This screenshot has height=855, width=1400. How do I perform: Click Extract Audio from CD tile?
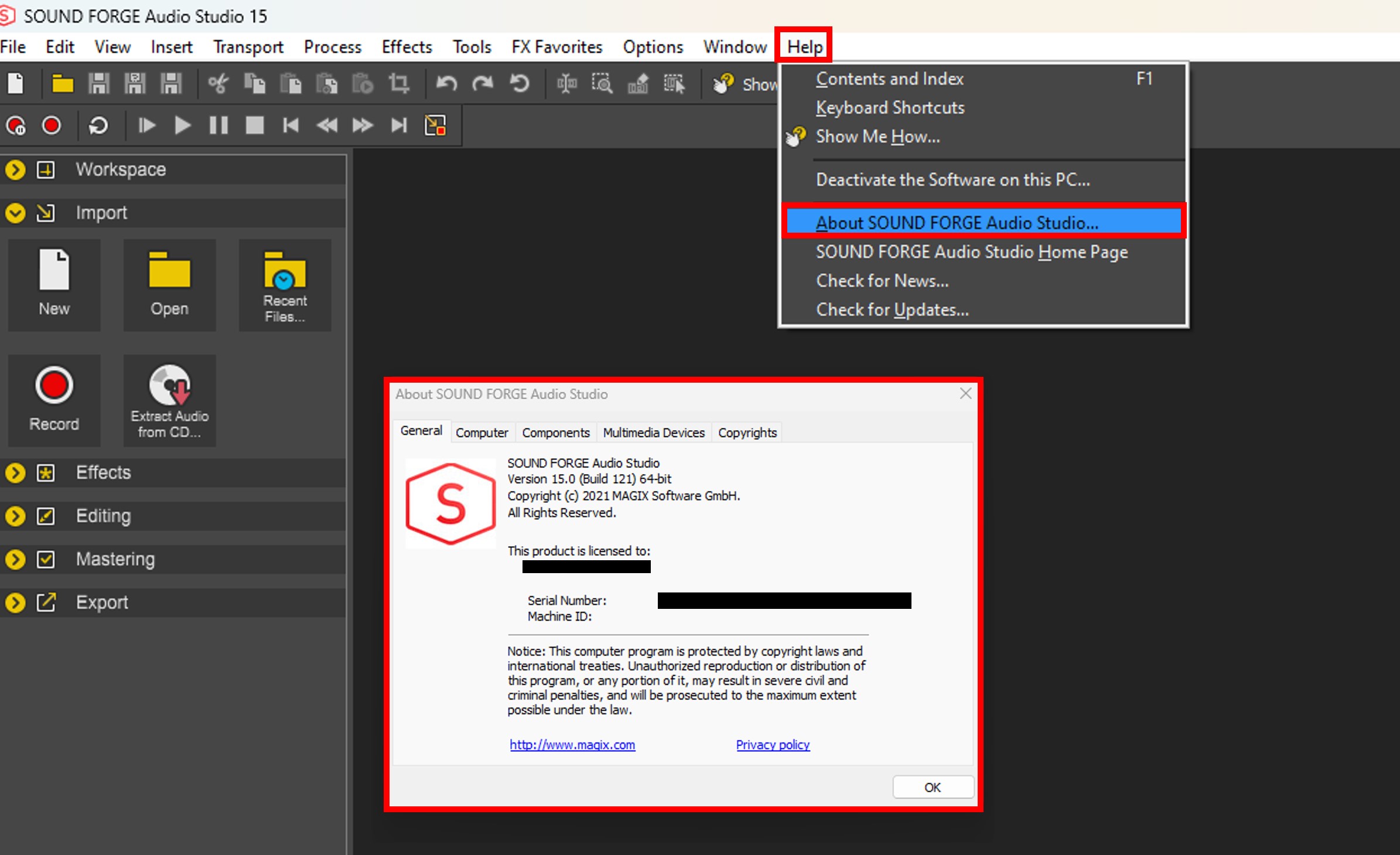169,401
